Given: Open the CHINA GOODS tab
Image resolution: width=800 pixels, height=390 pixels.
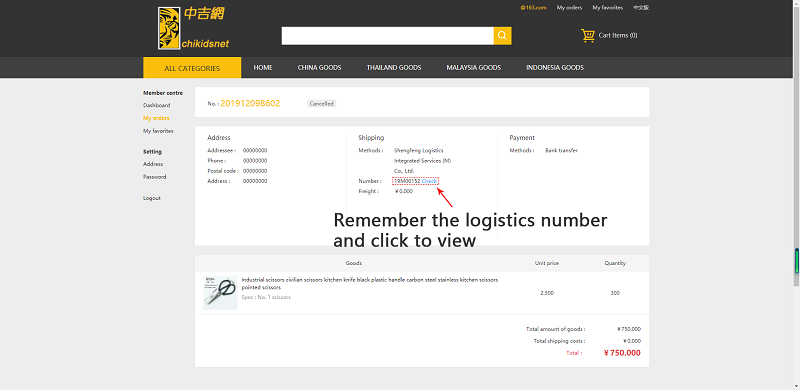Looking at the screenshot, I should [x=319, y=67].
